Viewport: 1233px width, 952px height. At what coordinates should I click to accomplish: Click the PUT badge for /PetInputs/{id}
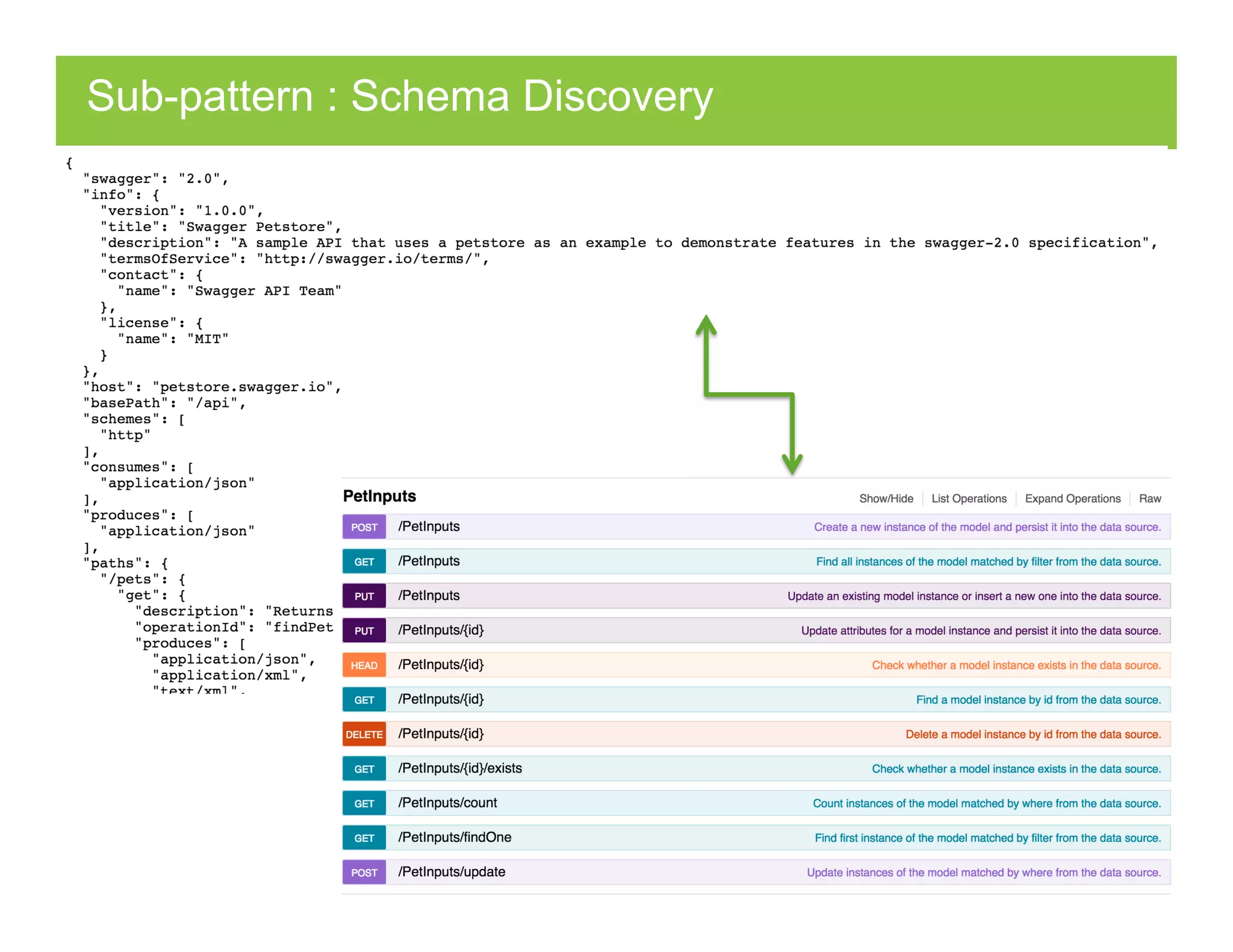364,631
